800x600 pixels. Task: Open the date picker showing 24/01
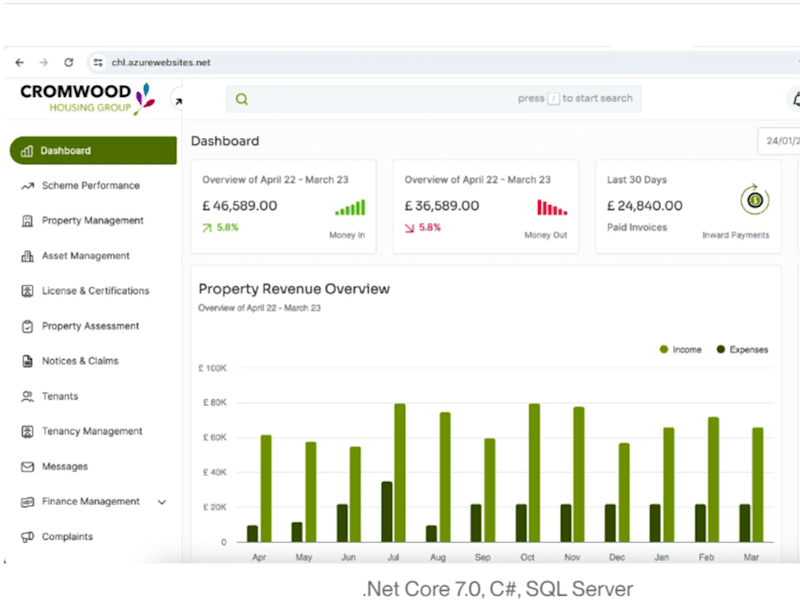[x=779, y=141]
